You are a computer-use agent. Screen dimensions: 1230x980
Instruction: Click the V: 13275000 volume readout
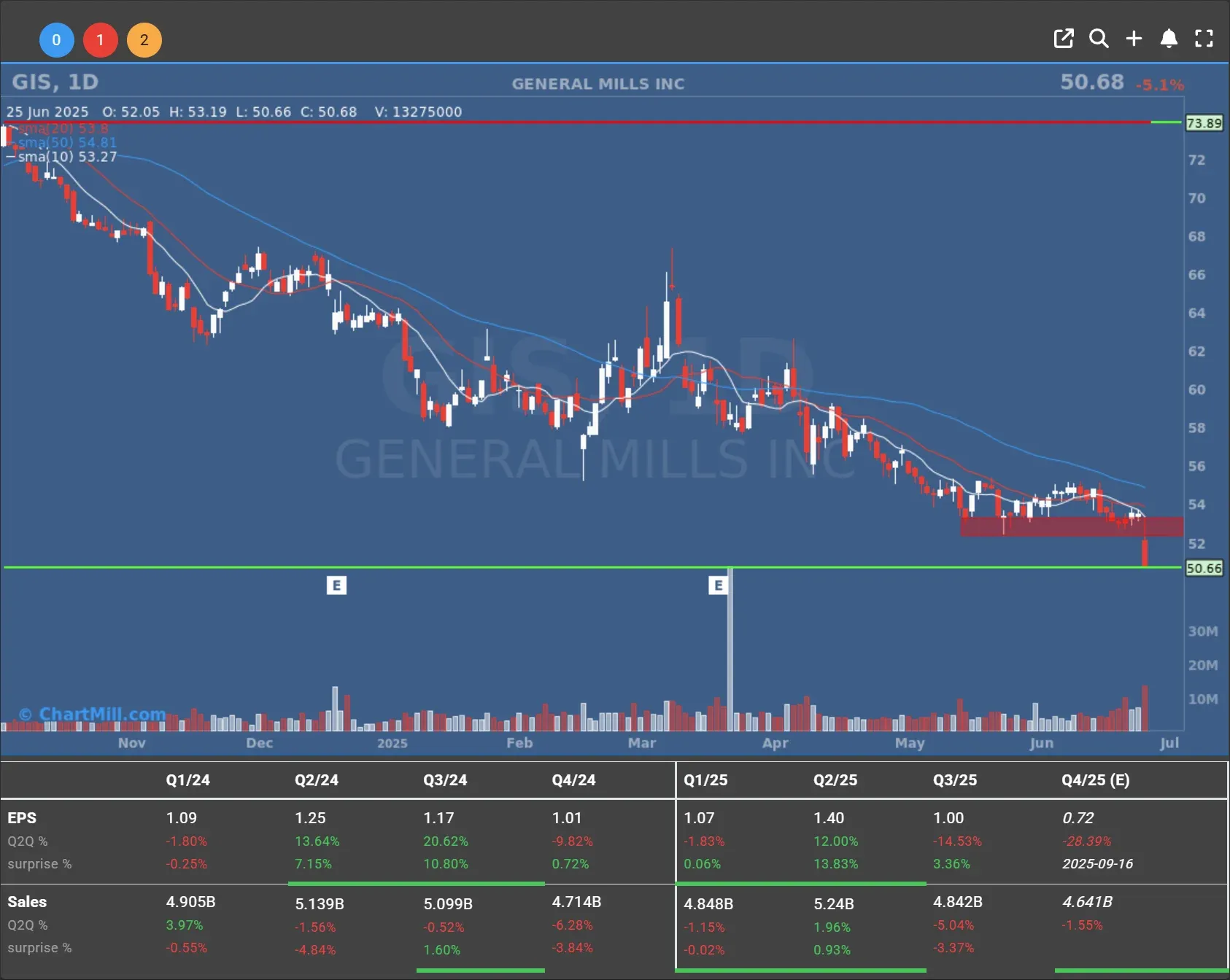pos(418,112)
